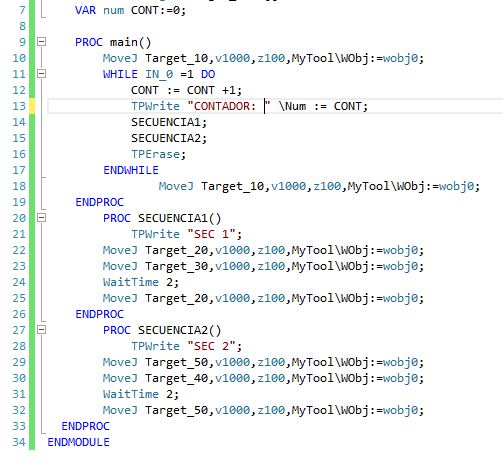
Task: Click 'WHILE' keyword on line 11
Action: click(x=120, y=74)
